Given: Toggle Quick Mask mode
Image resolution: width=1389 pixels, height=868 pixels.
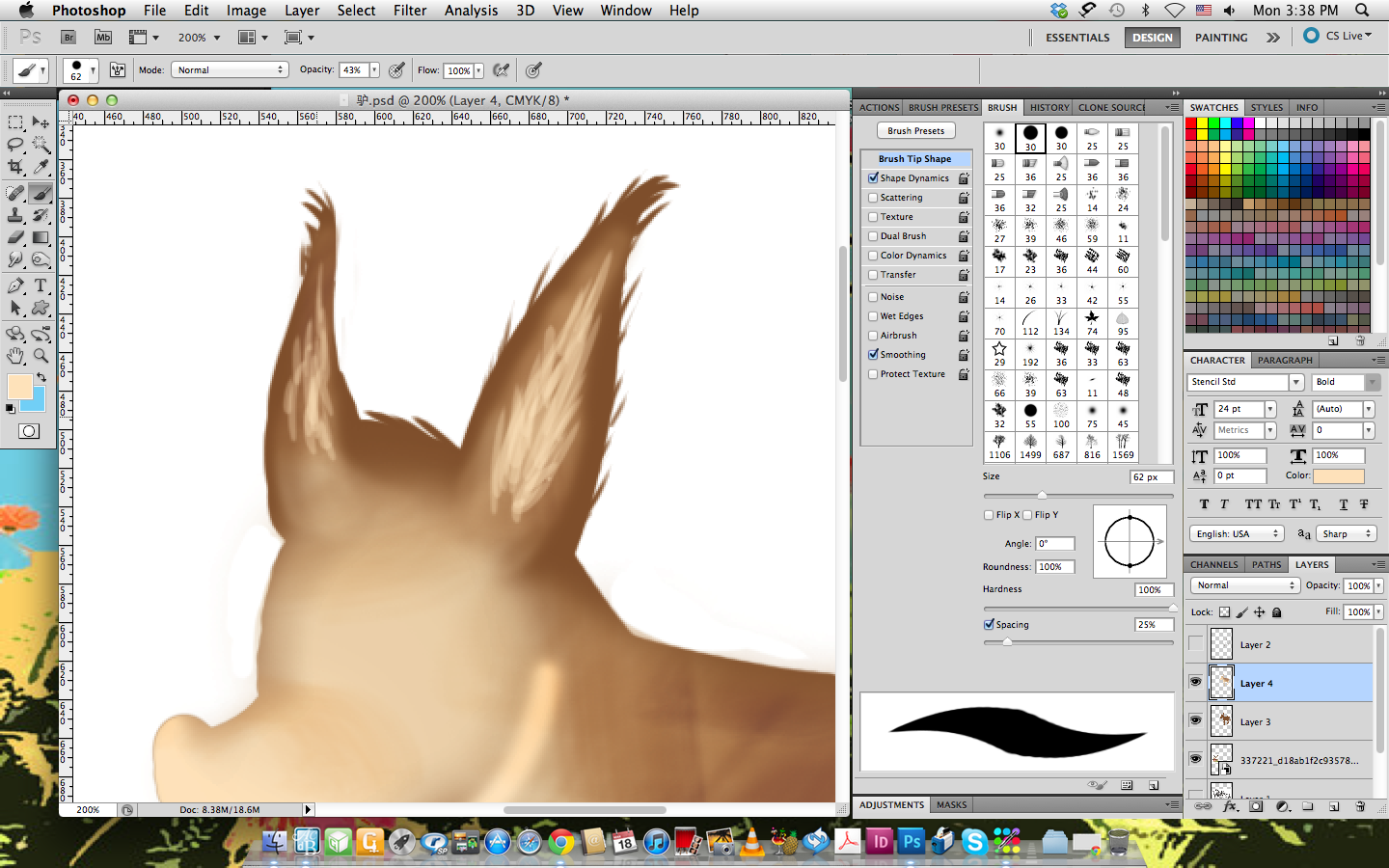Looking at the screenshot, I should (x=29, y=431).
